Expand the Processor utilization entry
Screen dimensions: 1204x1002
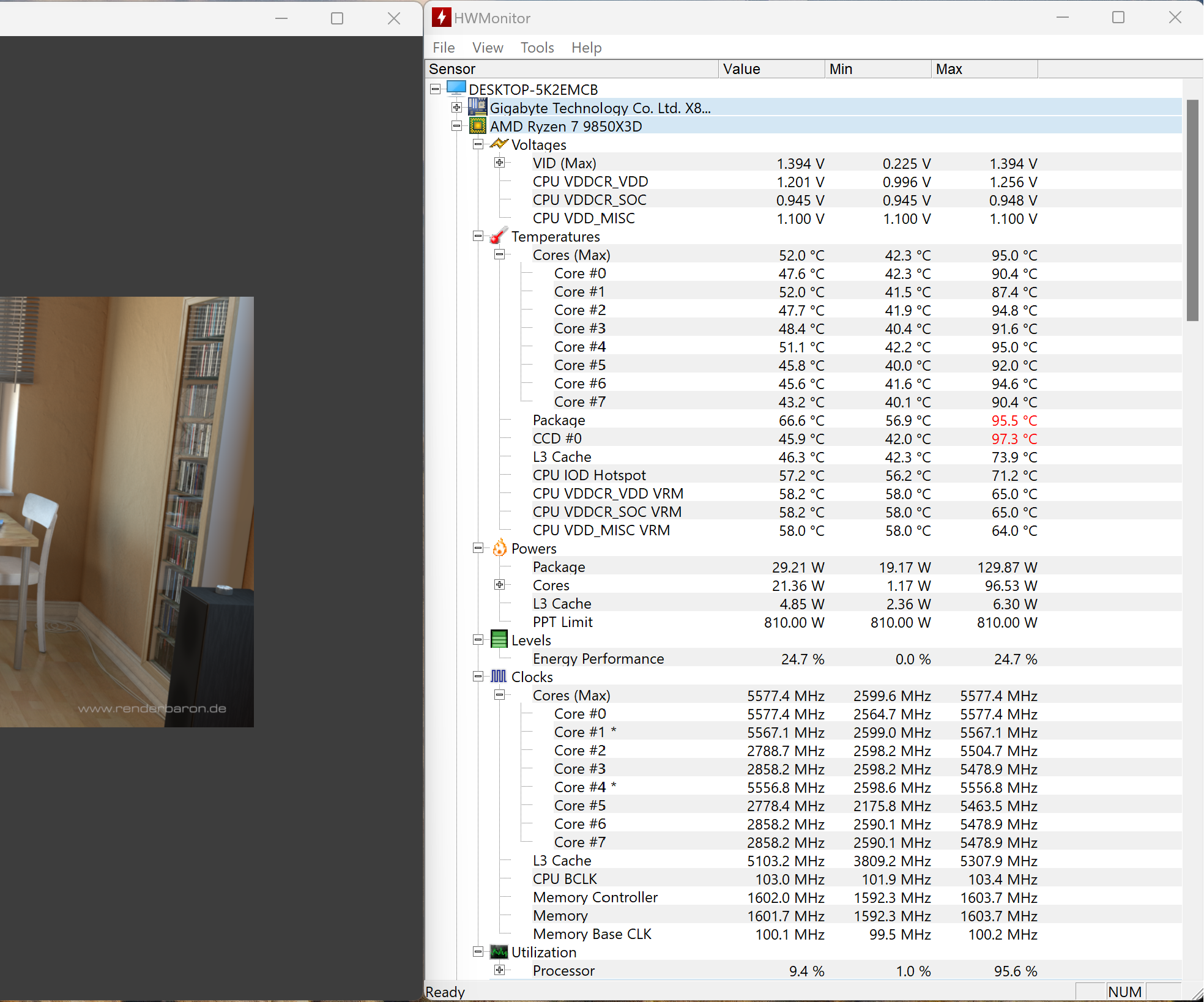[500, 970]
